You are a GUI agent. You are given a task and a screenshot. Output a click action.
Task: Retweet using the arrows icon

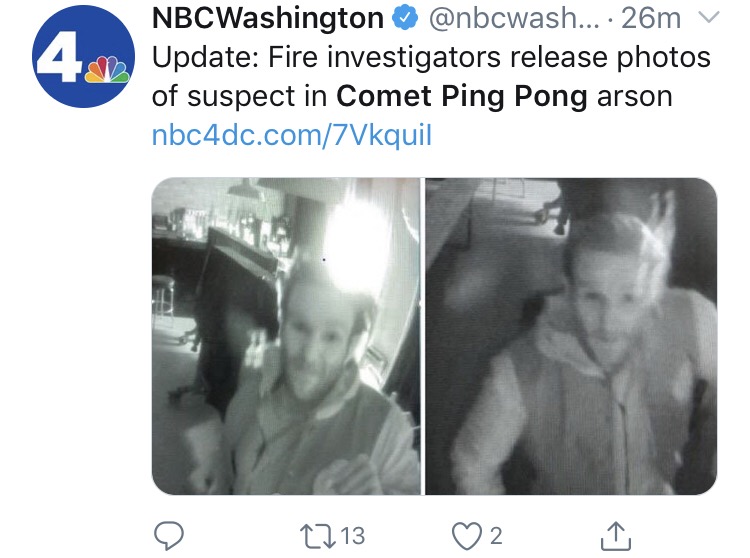(317, 536)
